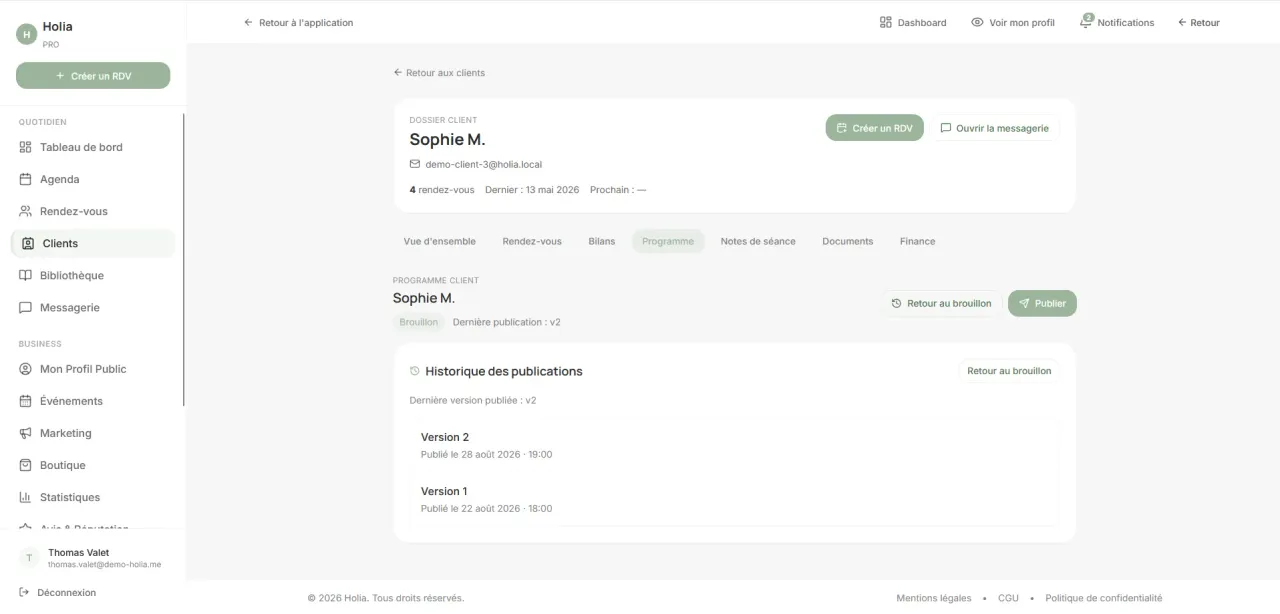This screenshot has height=614, width=1280.
Task: Open the Finance tab
Action: point(918,241)
